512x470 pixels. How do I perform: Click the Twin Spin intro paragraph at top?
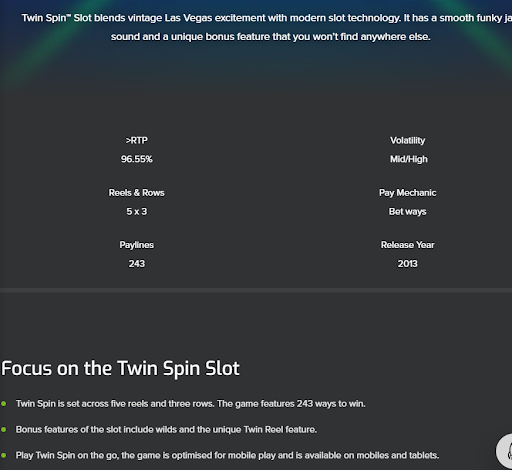click(267, 27)
